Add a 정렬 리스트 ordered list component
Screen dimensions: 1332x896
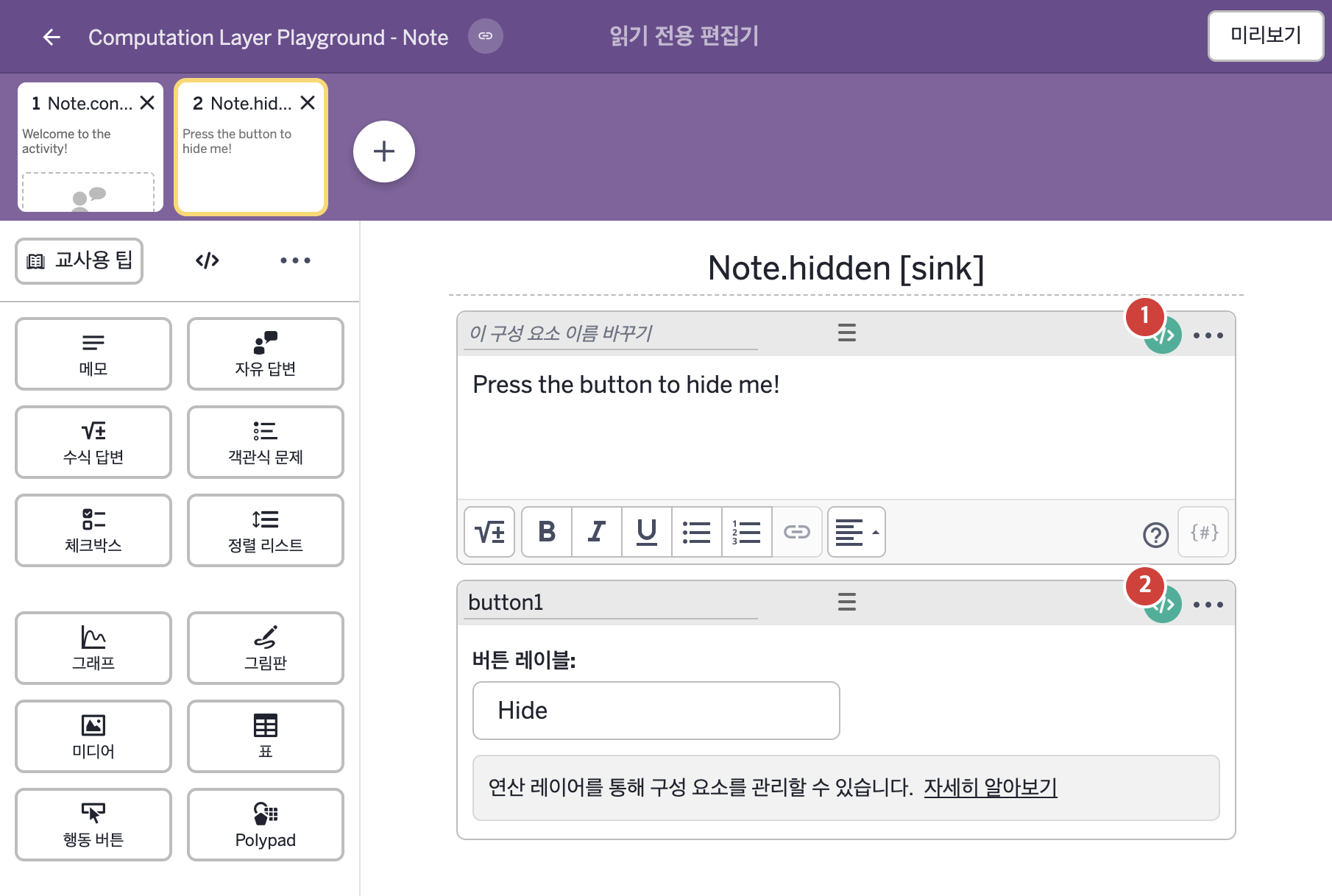pyautogui.click(x=266, y=530)
